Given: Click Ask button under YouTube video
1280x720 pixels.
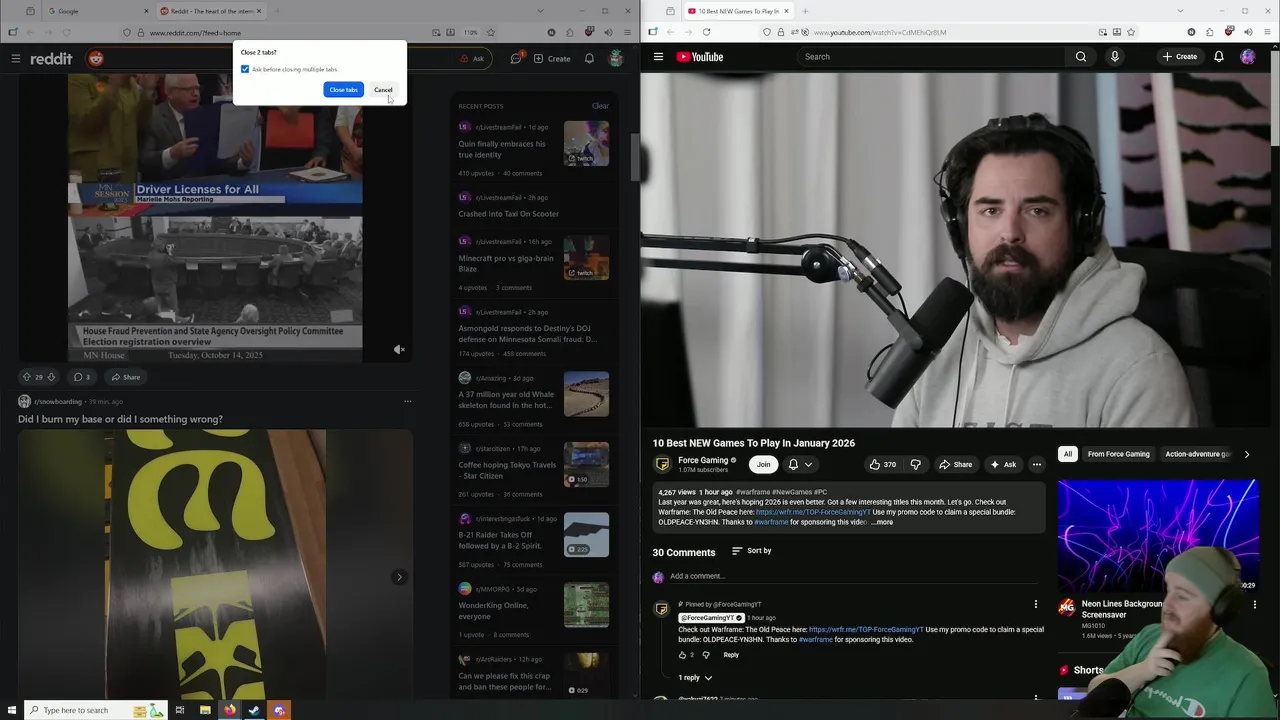Looking at the screenshot, I should click(x=1003, y=464).
